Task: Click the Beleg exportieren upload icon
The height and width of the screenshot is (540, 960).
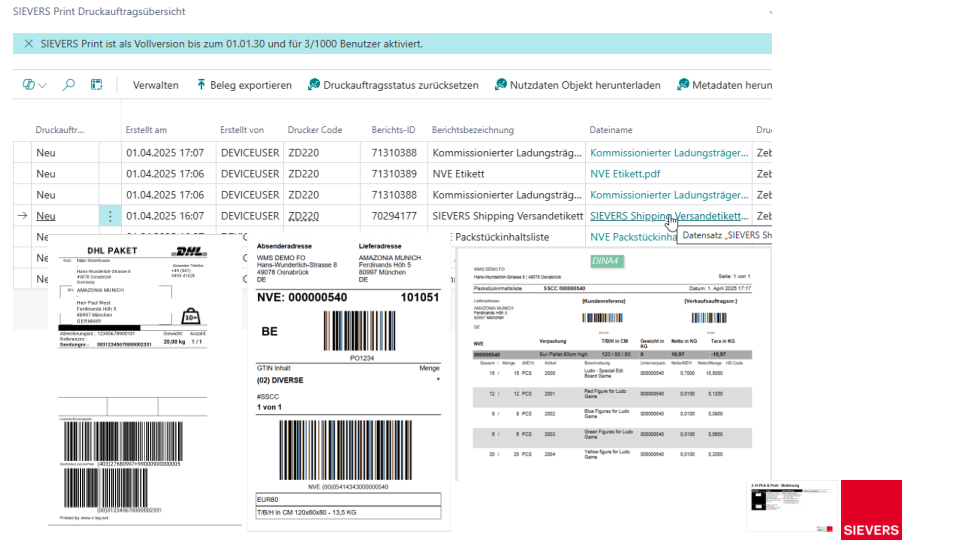Action: point(201,84)
